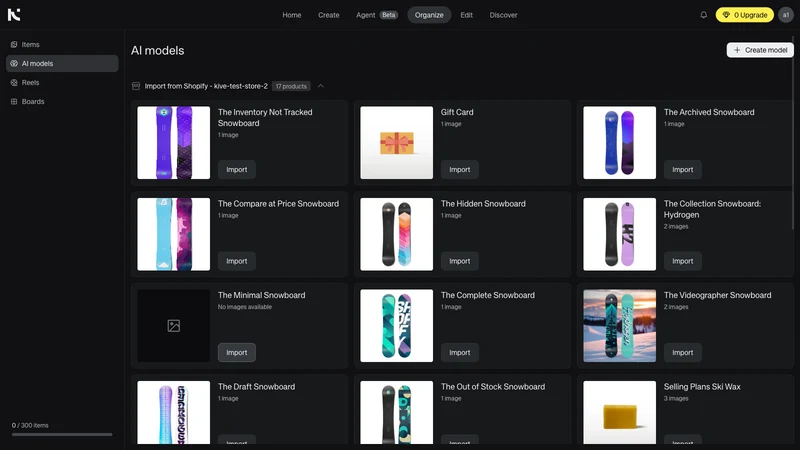This screenshot has width=800, height=450.
Task: Click the Draft Snowboard thumbnail
Action: 173,412
